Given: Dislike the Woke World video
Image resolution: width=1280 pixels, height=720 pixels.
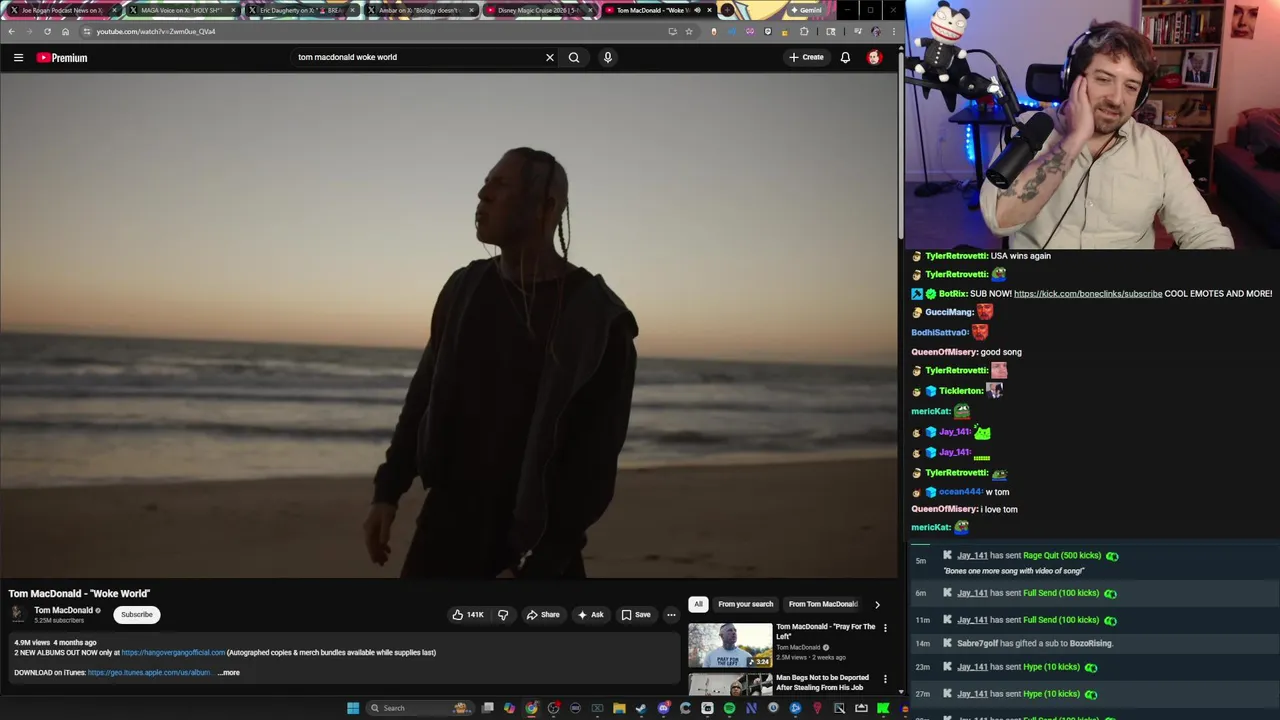Looking at the screenshot, I should 503,615.
